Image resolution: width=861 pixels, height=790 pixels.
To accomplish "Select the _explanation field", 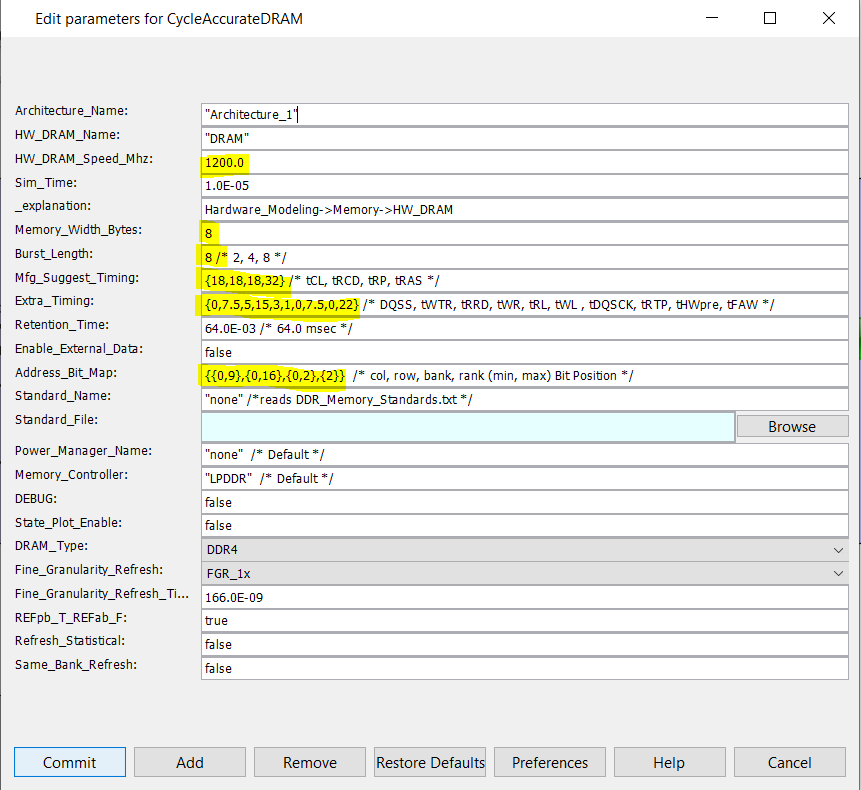I will coord(525,210).
